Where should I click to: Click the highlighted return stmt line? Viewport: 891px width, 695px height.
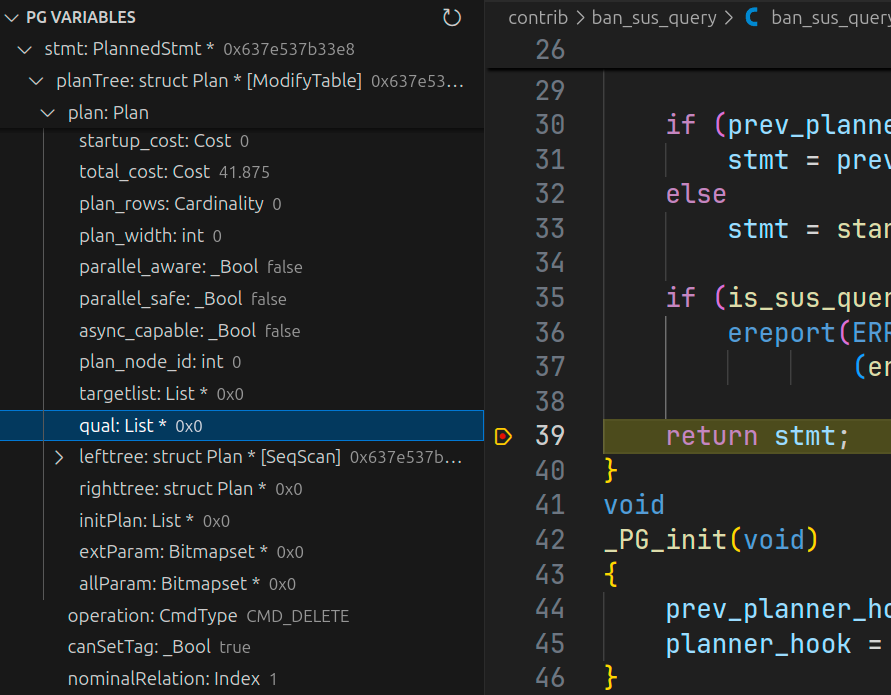point(756,436)
